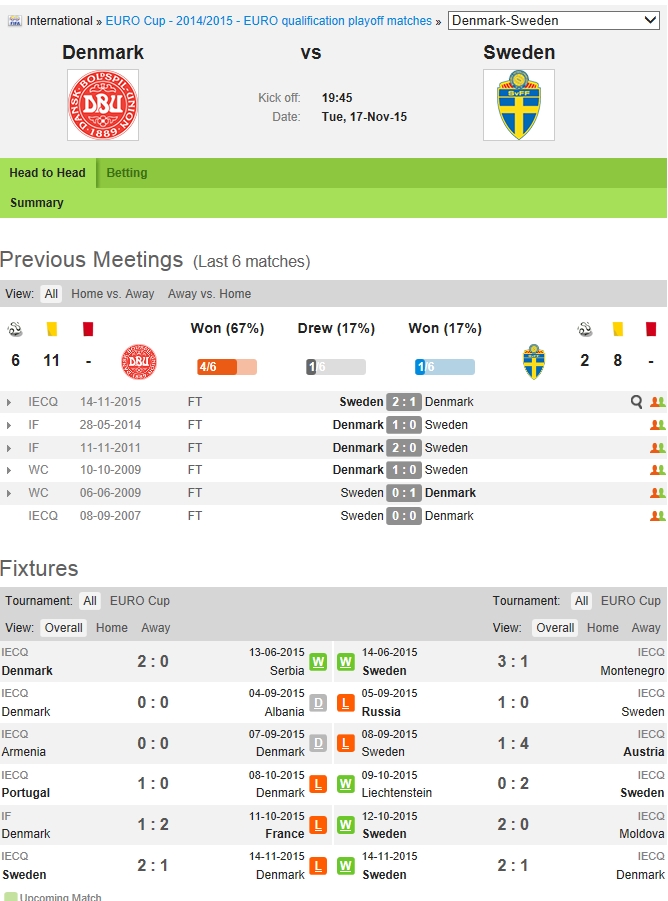Screen dimensions: 668x901
Task: Click small Denmark crest in Previous Meetings
Action: 138,362
